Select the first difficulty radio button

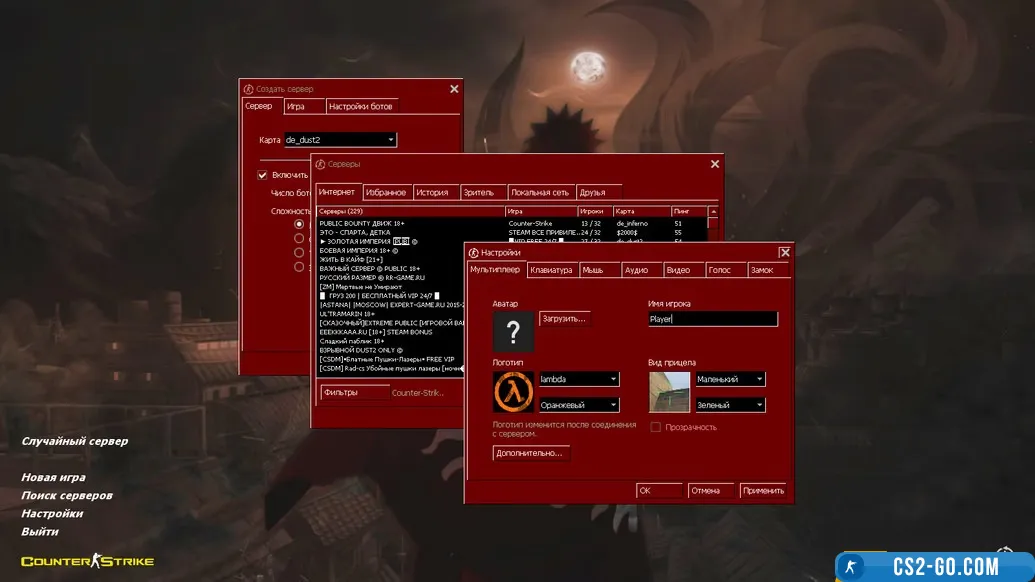click(299, 225)
